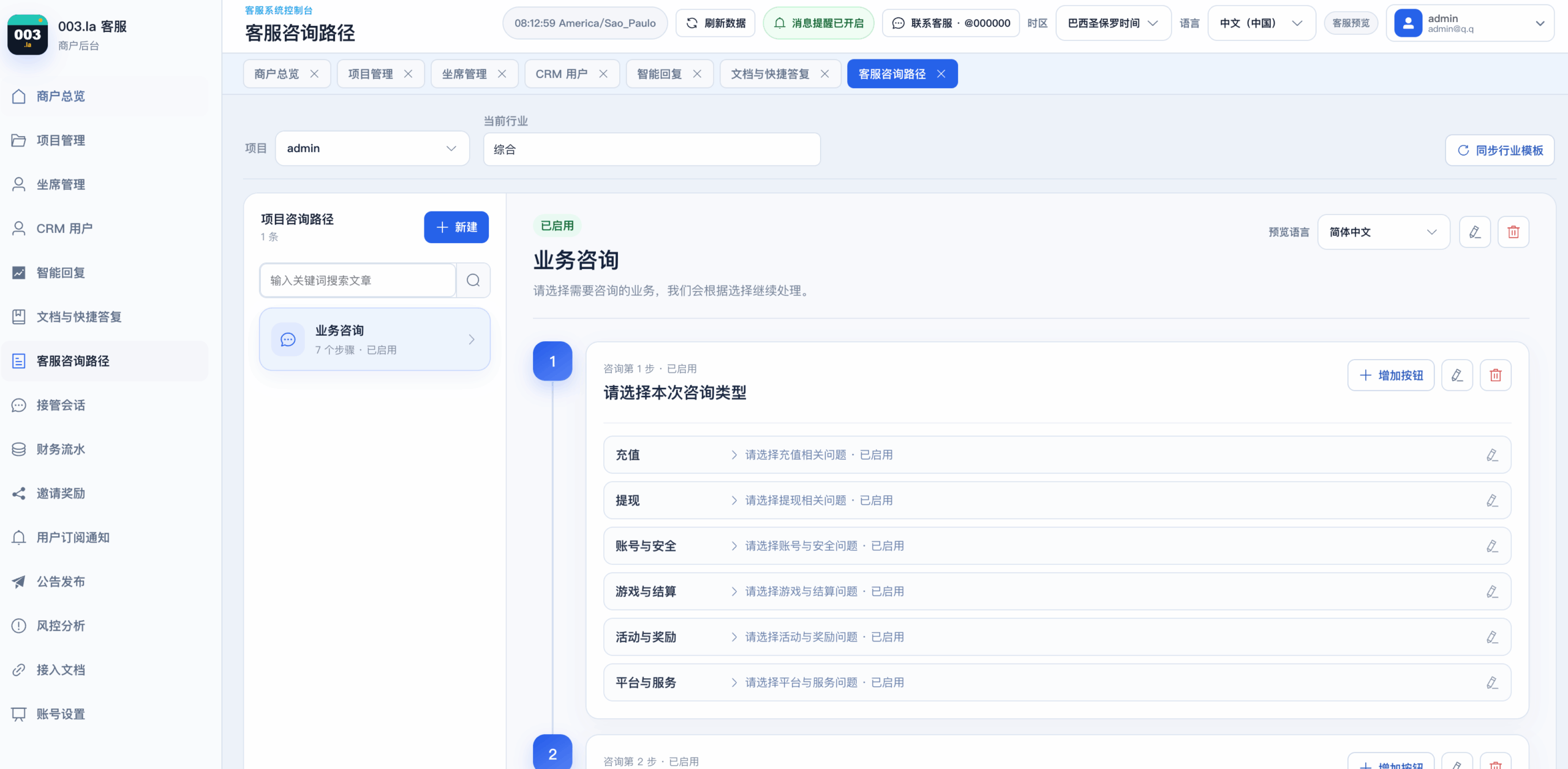This screenshot has height=769, width=1568.
Task: Edit the 账号与安全 button row
Action: (x=1492, y=546)
